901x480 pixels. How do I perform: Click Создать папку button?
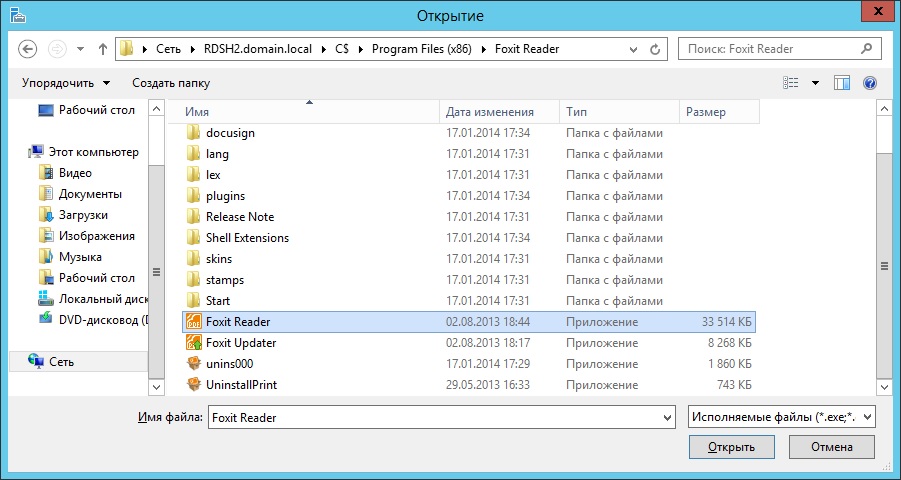tap(171, 83)
